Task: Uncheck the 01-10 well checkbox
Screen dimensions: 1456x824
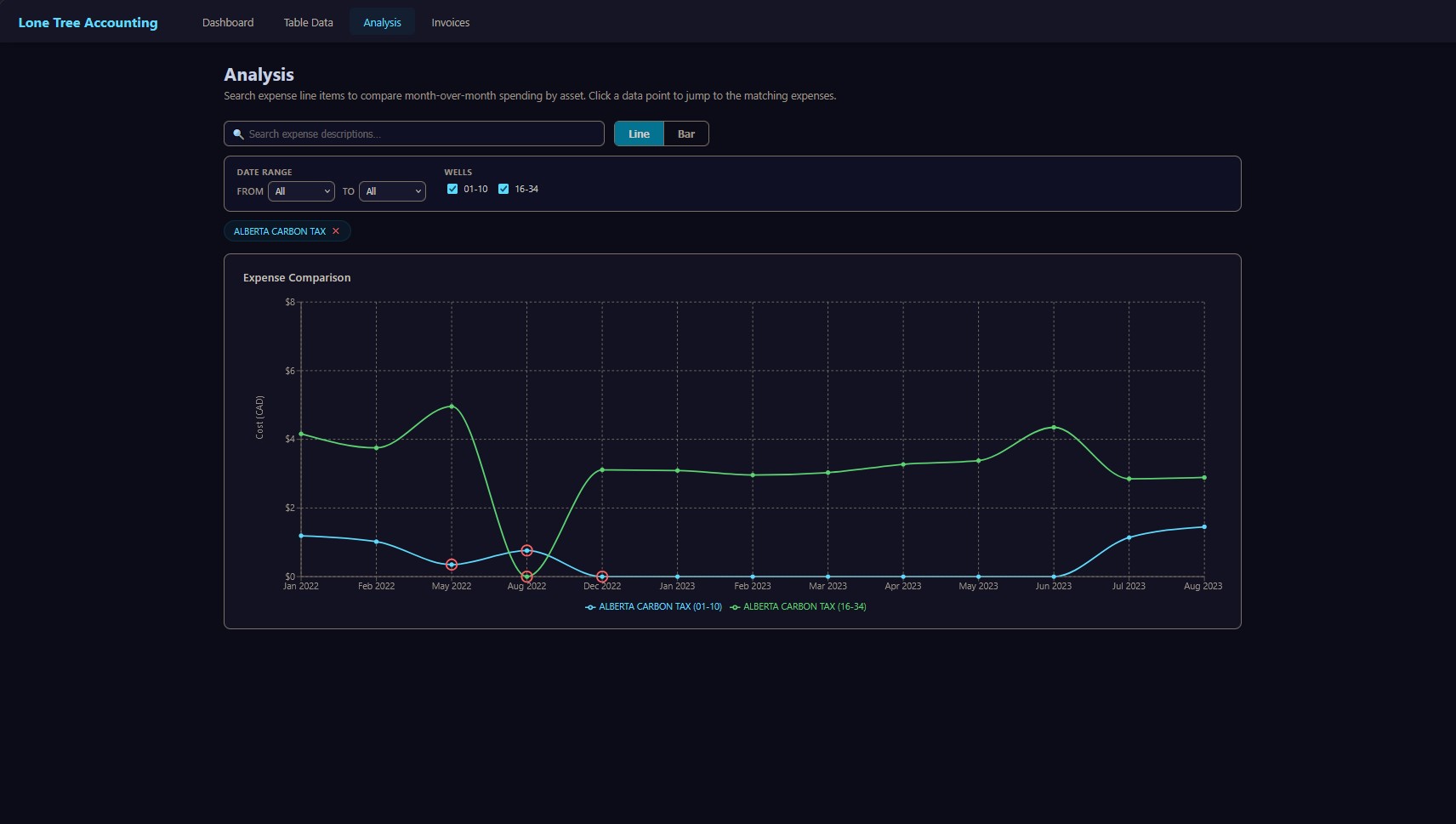Action: click(x=452, y=189)
